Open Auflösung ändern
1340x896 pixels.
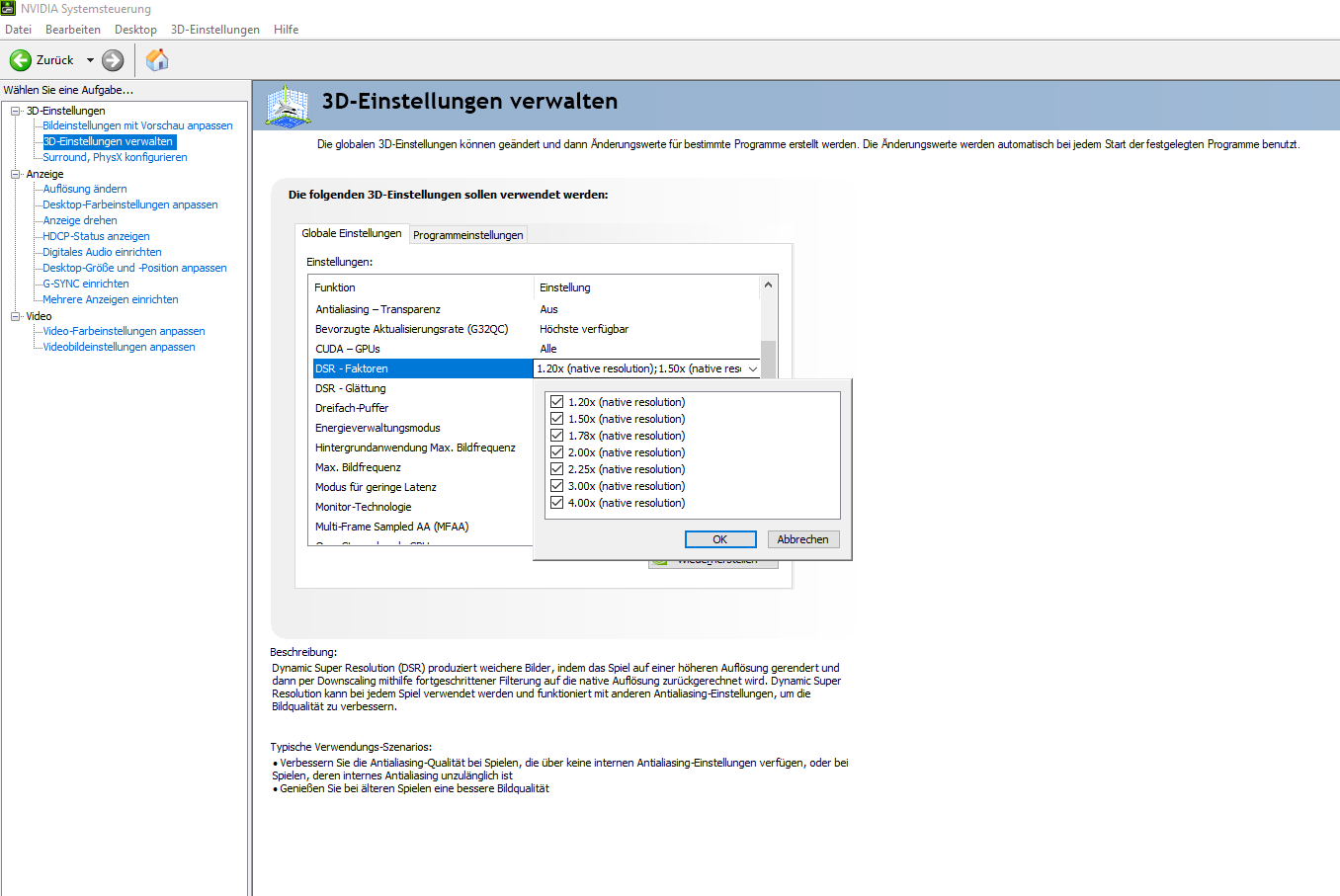coord(85,189)
